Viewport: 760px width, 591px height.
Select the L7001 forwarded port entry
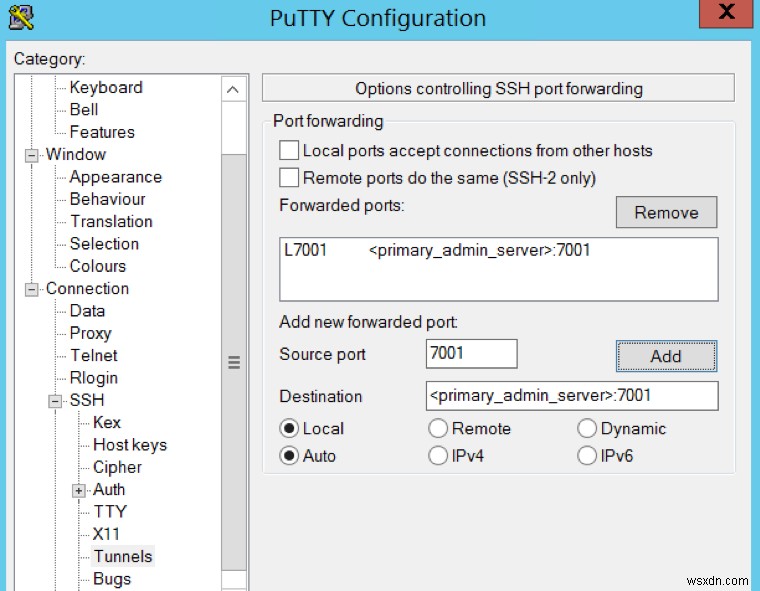tap(498, 250)
